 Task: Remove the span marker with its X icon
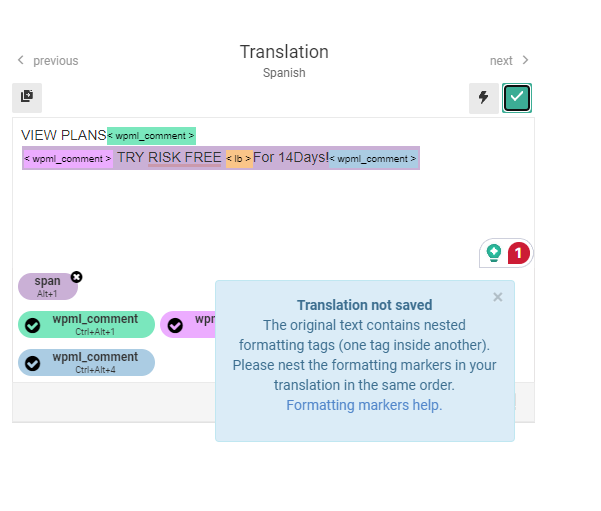[77, 277]
